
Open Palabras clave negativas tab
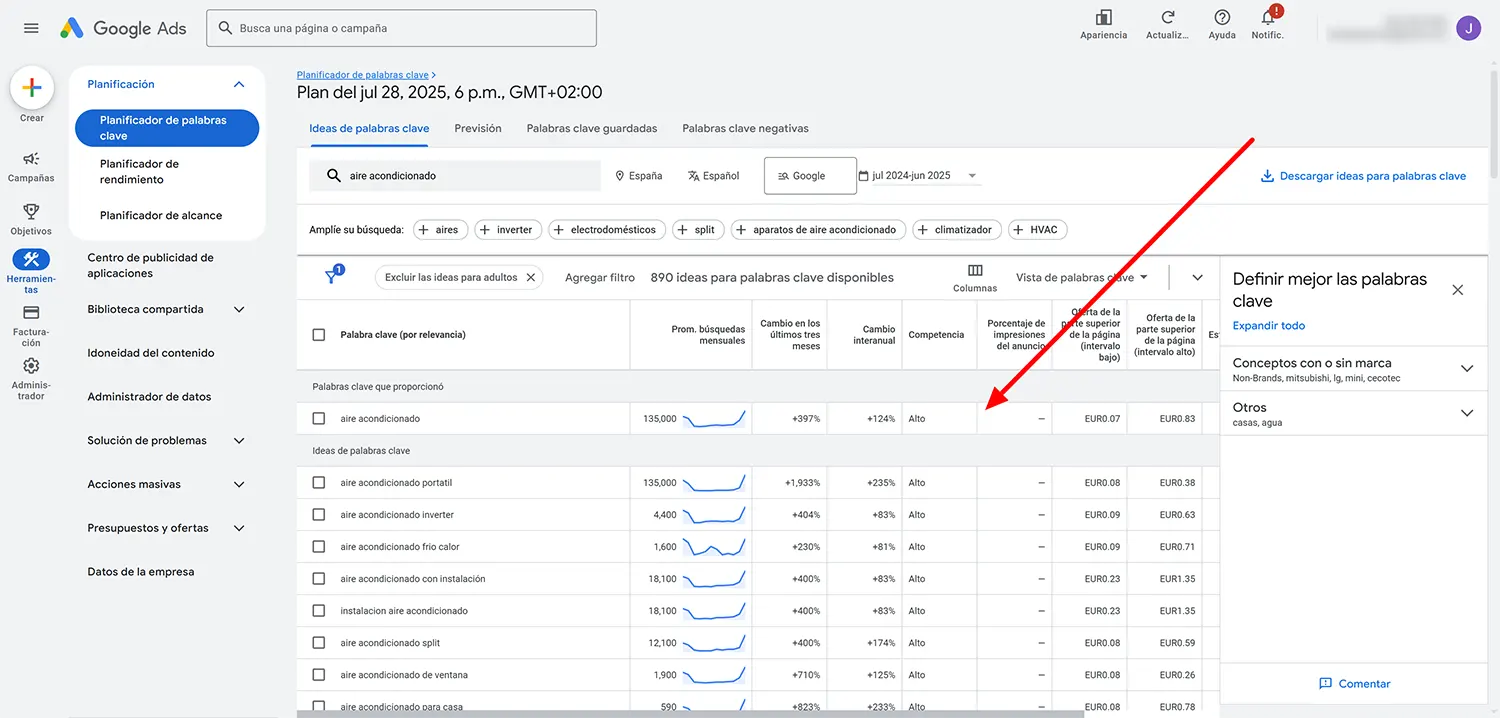[x=745, y=128]
